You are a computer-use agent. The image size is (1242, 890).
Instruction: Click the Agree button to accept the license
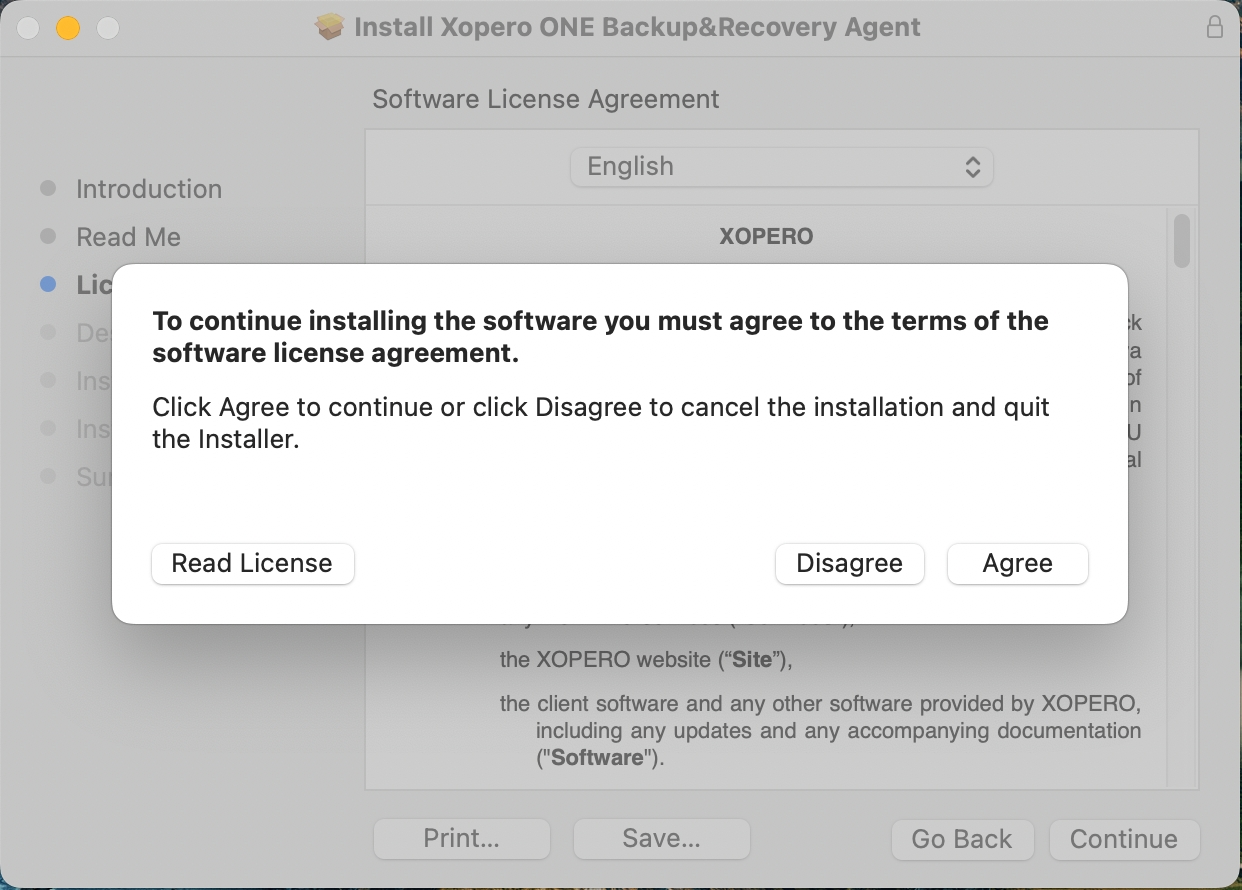pos(1017,563)
